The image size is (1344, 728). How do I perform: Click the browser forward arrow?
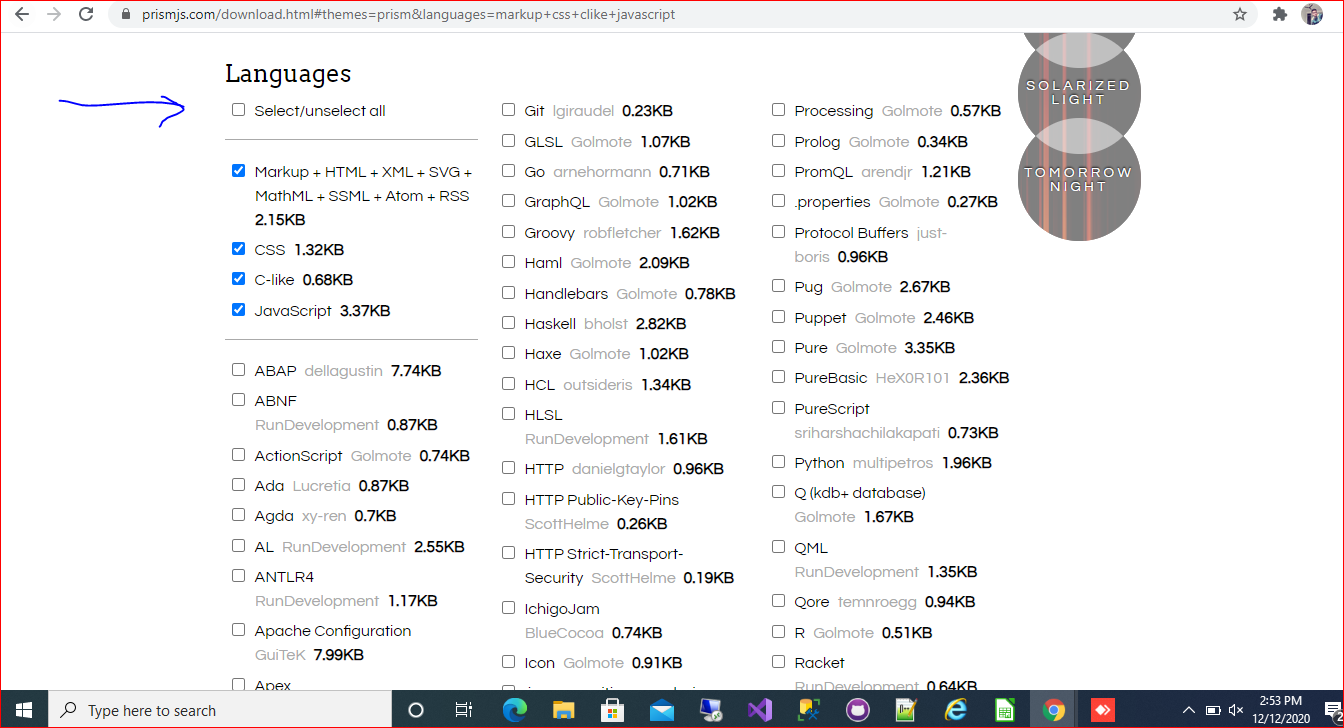[54, 15]
